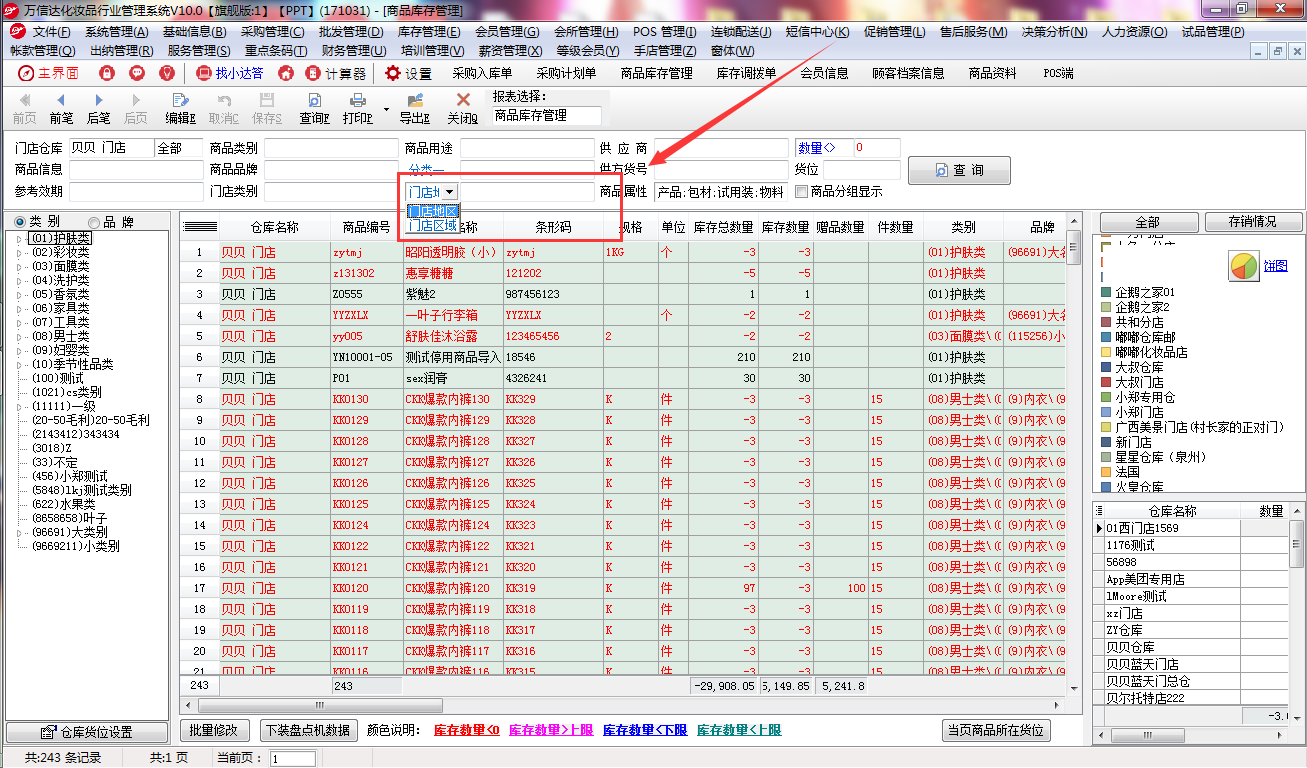Open the 采购入库单 shortcut
Viewport: 1307px width, 768px height.
click(x=482, y=73)
